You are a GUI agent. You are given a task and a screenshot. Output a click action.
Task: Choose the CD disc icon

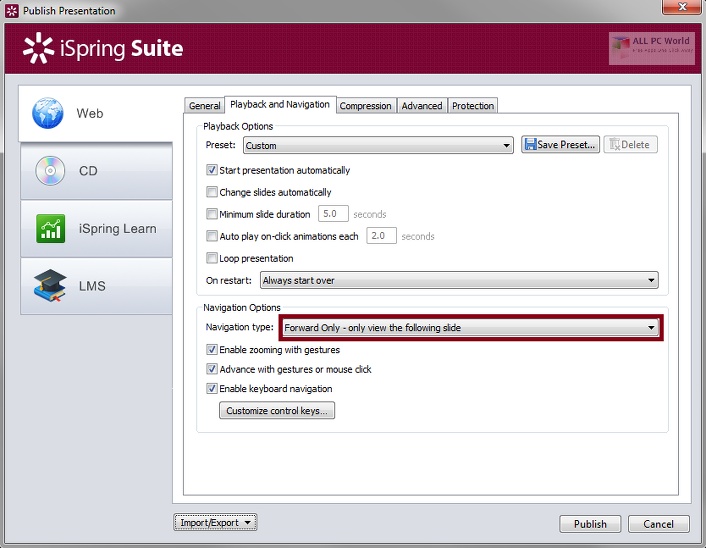[50, 171]
